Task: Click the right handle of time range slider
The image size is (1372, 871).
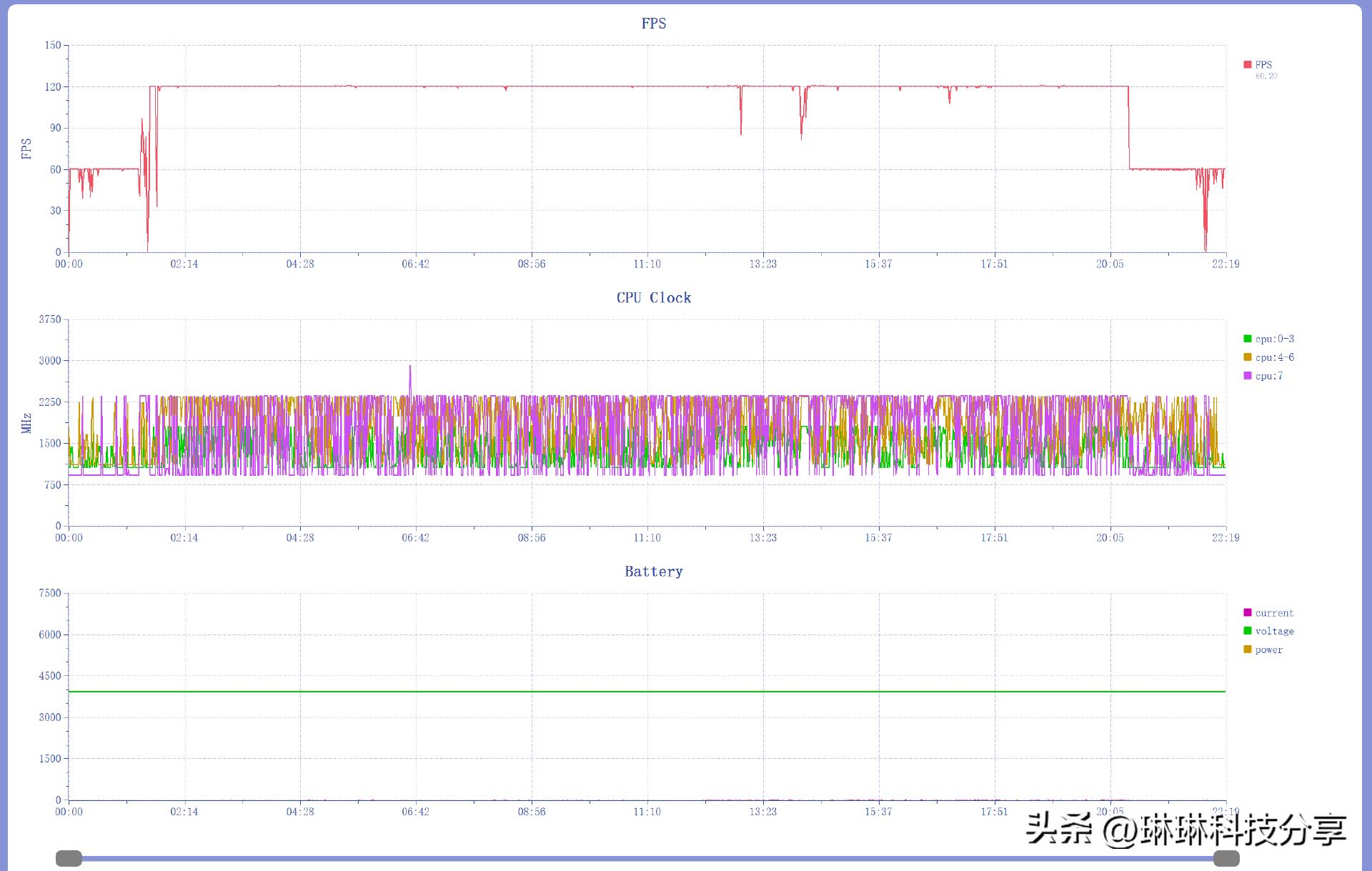Action: [1226, 858]
